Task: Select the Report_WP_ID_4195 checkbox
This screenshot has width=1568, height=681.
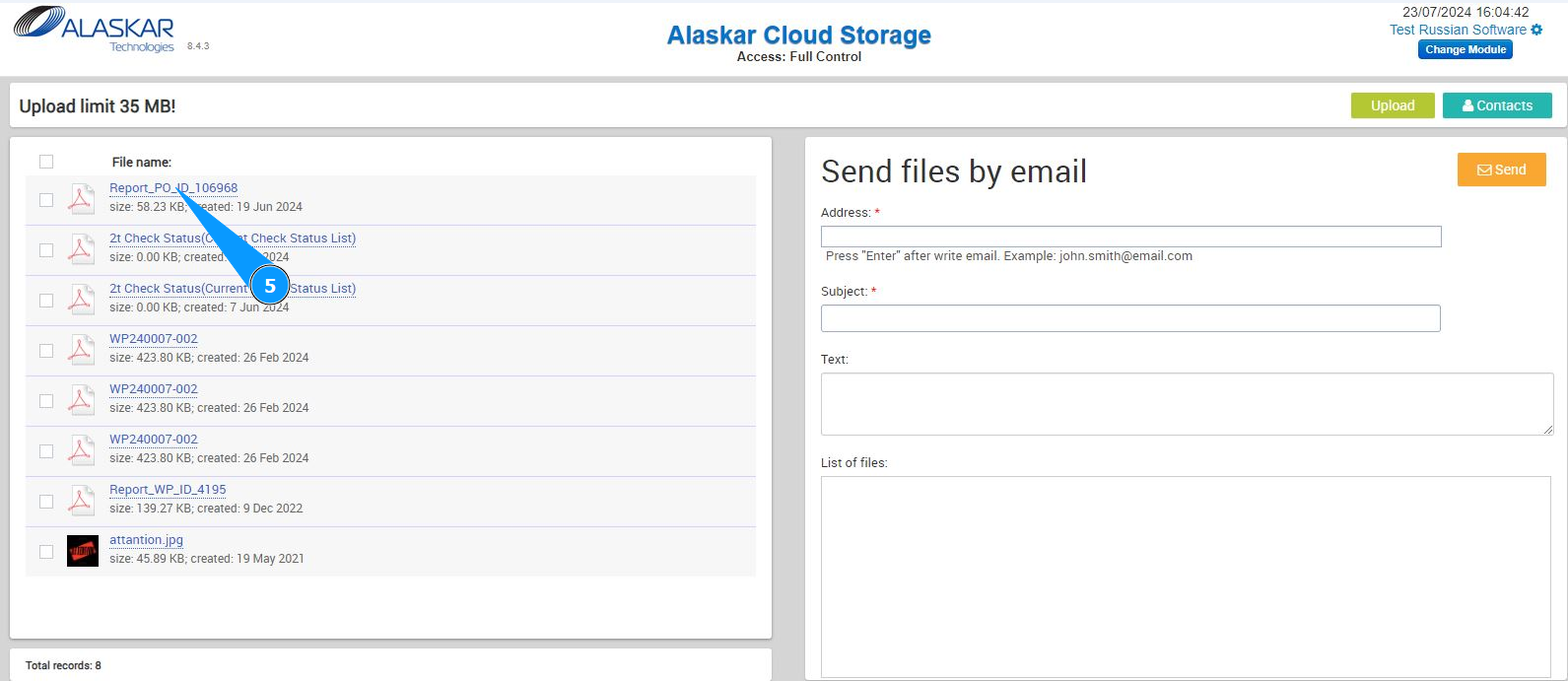Action: [x=46, y=502]
